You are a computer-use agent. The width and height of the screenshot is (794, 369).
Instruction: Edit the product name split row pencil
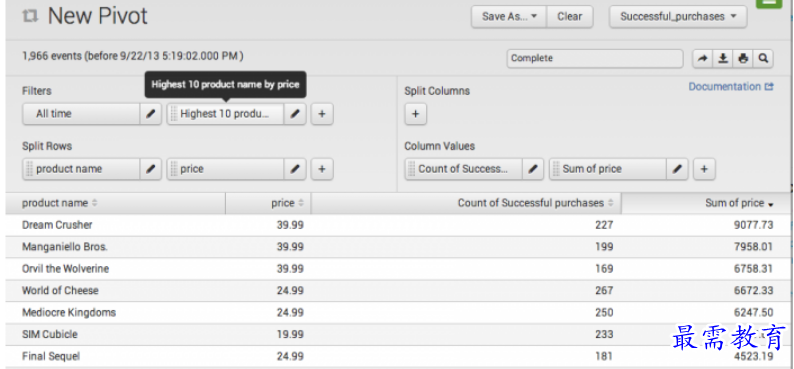coord(150,169)
